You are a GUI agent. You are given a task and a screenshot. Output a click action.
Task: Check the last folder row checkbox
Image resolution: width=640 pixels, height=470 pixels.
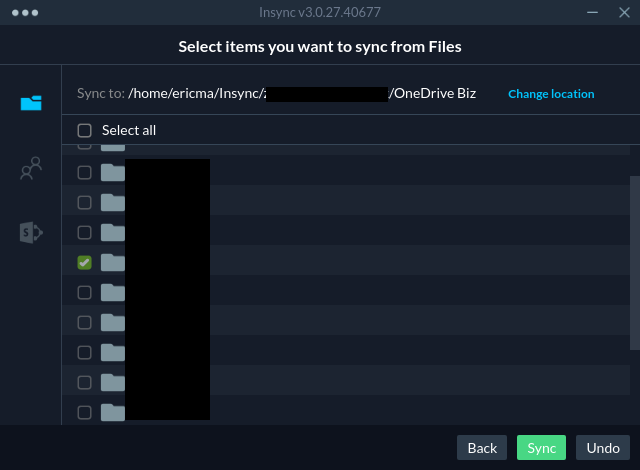click(x=85, y=412)
